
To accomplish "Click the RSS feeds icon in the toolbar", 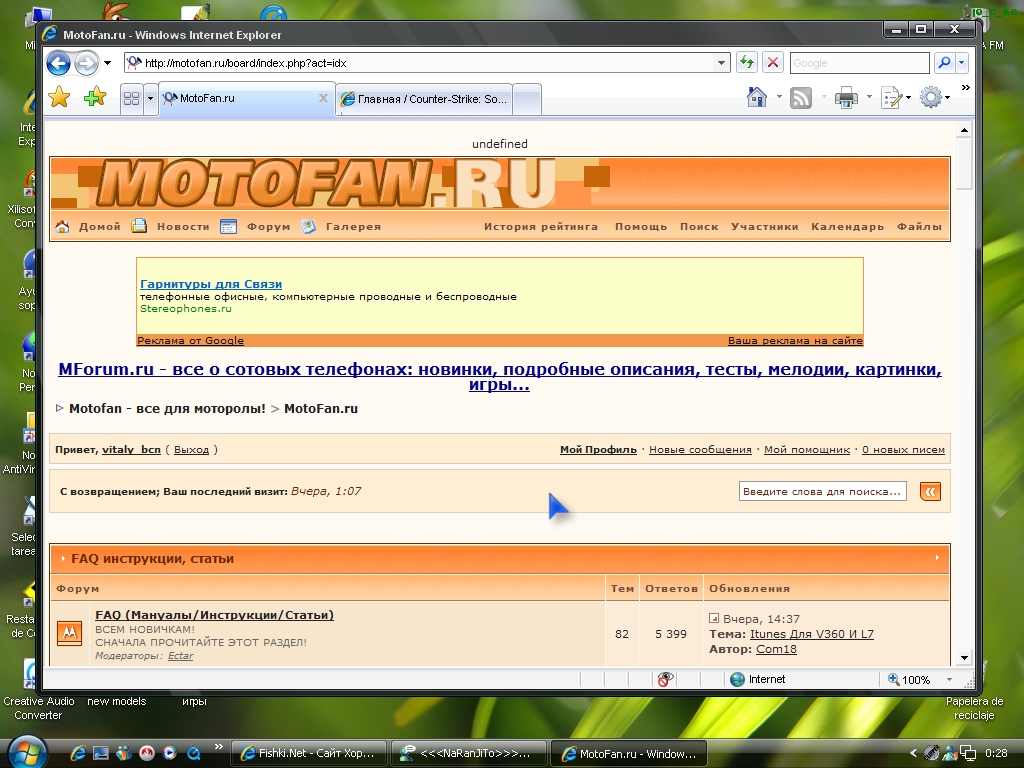I will point(801,98).
